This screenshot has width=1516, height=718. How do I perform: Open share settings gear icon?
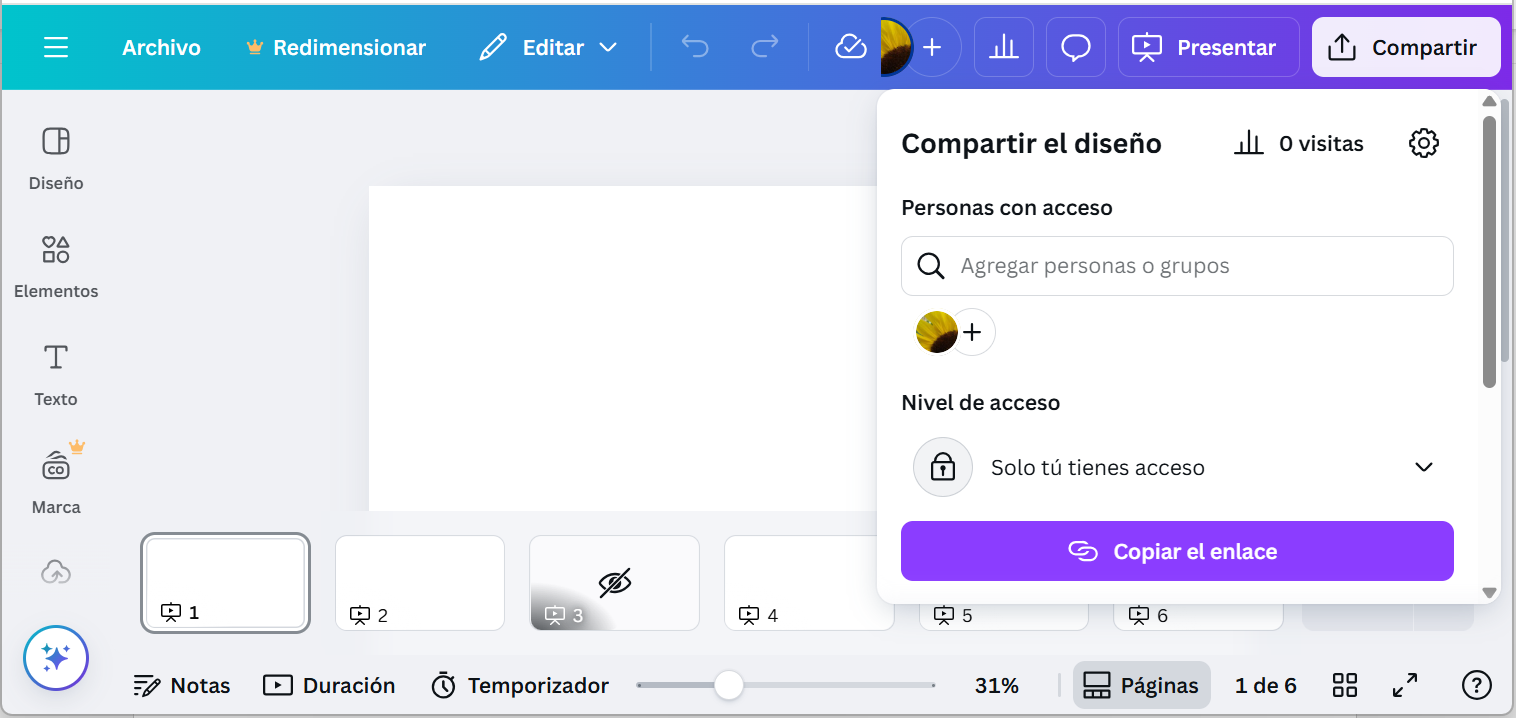1423,143
